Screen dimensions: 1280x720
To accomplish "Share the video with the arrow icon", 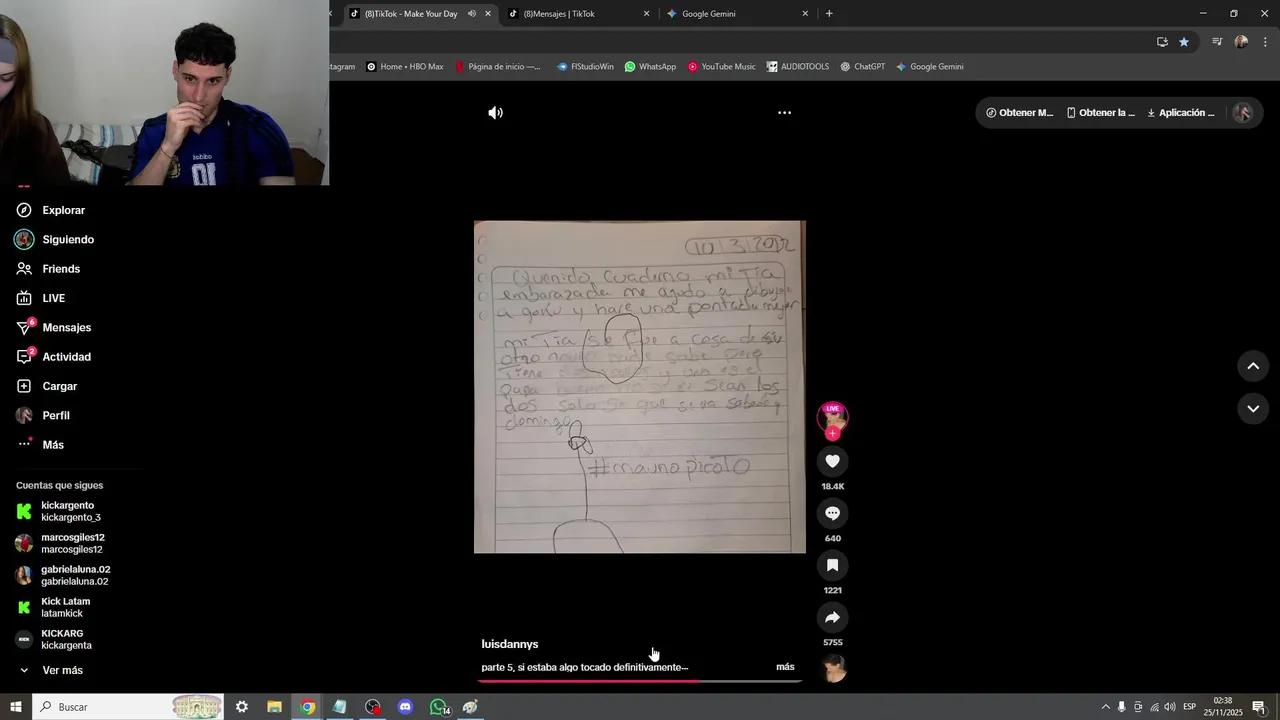I will click(x=832, y=617).
